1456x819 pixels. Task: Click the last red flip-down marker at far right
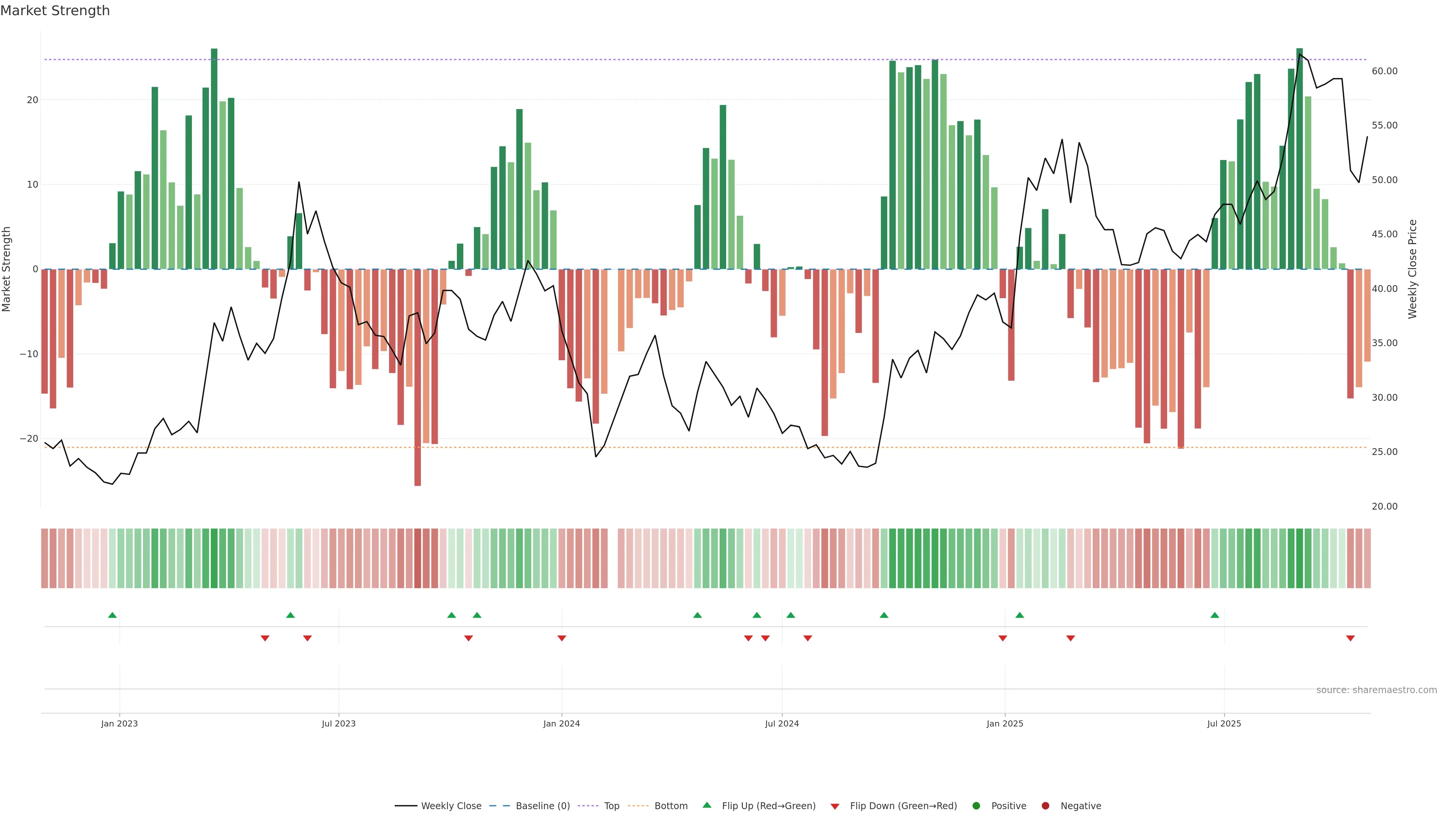point(1350,638)
